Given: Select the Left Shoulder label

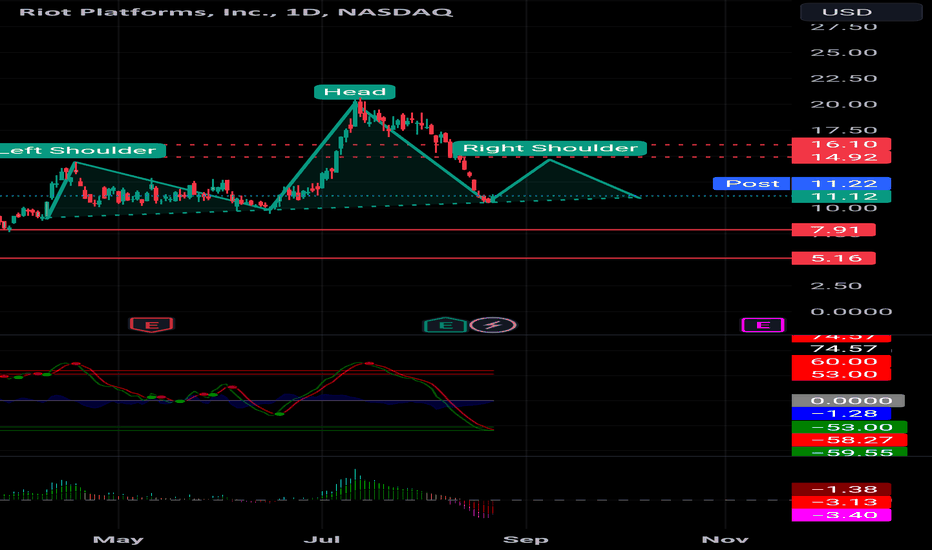Looking at the screenshot, I should coord(82,150).
